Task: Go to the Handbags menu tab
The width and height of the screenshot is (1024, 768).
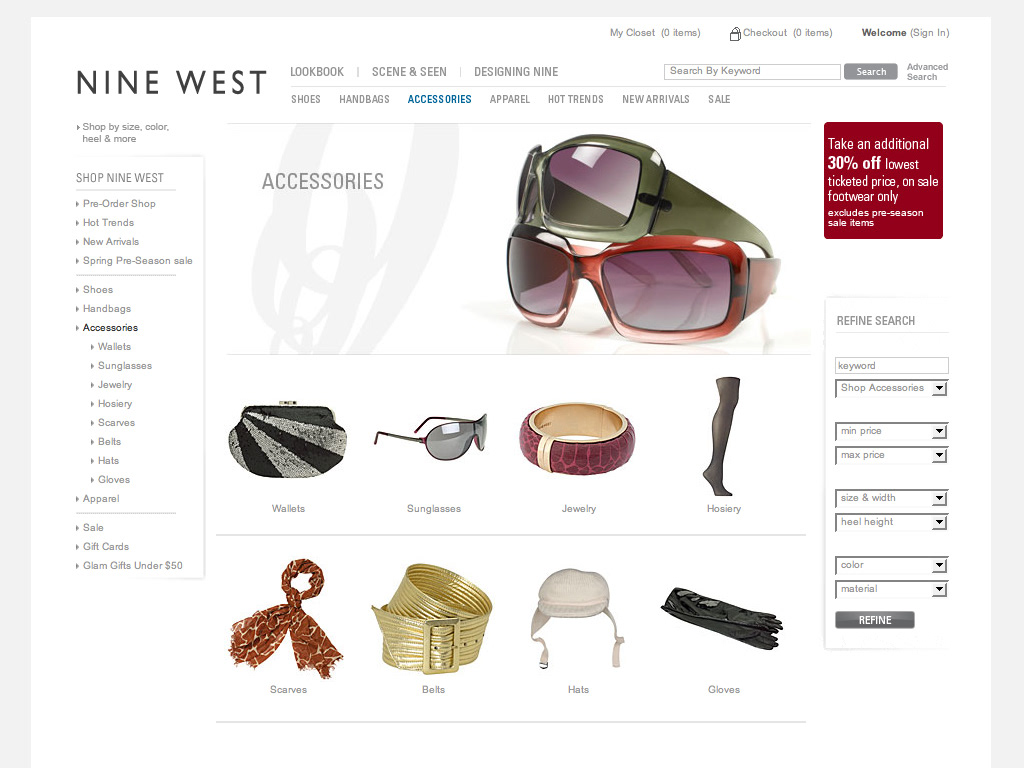Action: click(x=364, y=99)
